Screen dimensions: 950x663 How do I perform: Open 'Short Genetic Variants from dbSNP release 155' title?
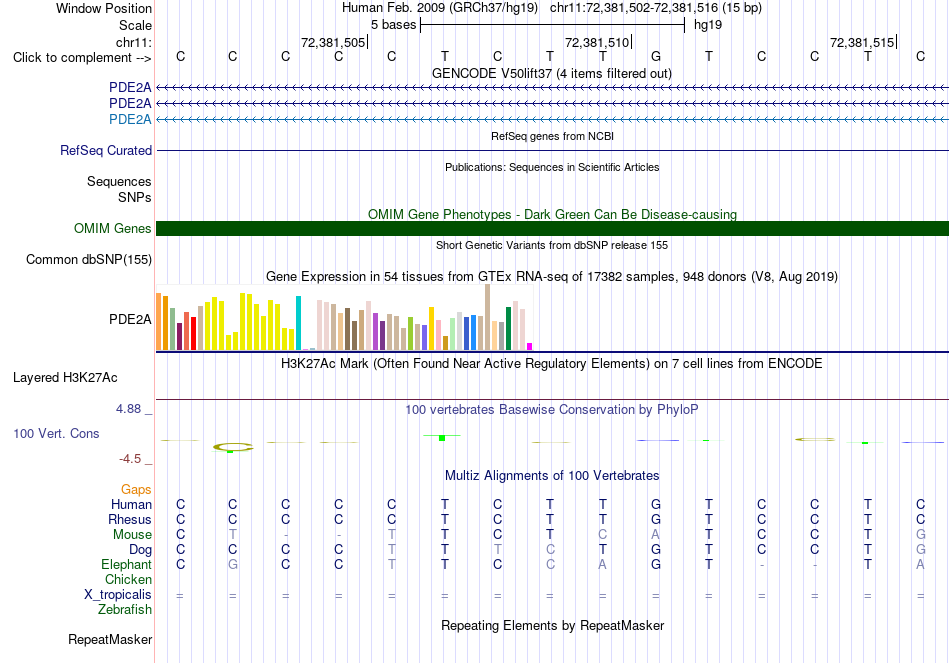pos(552,245)
